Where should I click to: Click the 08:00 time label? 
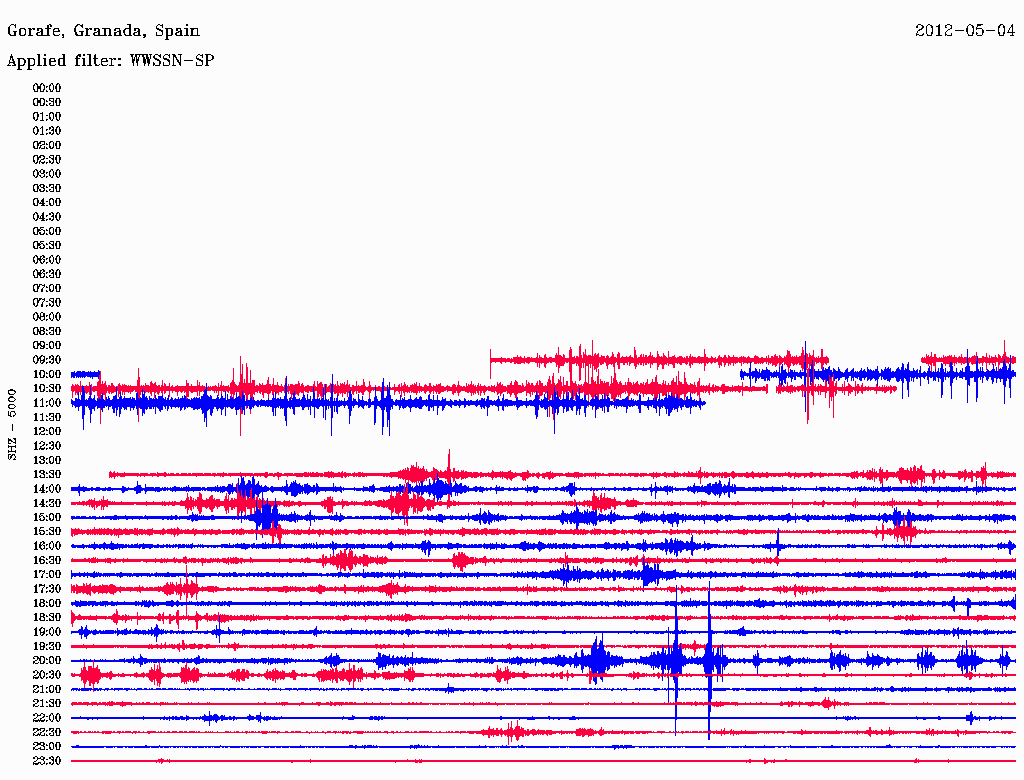[47, 317]
